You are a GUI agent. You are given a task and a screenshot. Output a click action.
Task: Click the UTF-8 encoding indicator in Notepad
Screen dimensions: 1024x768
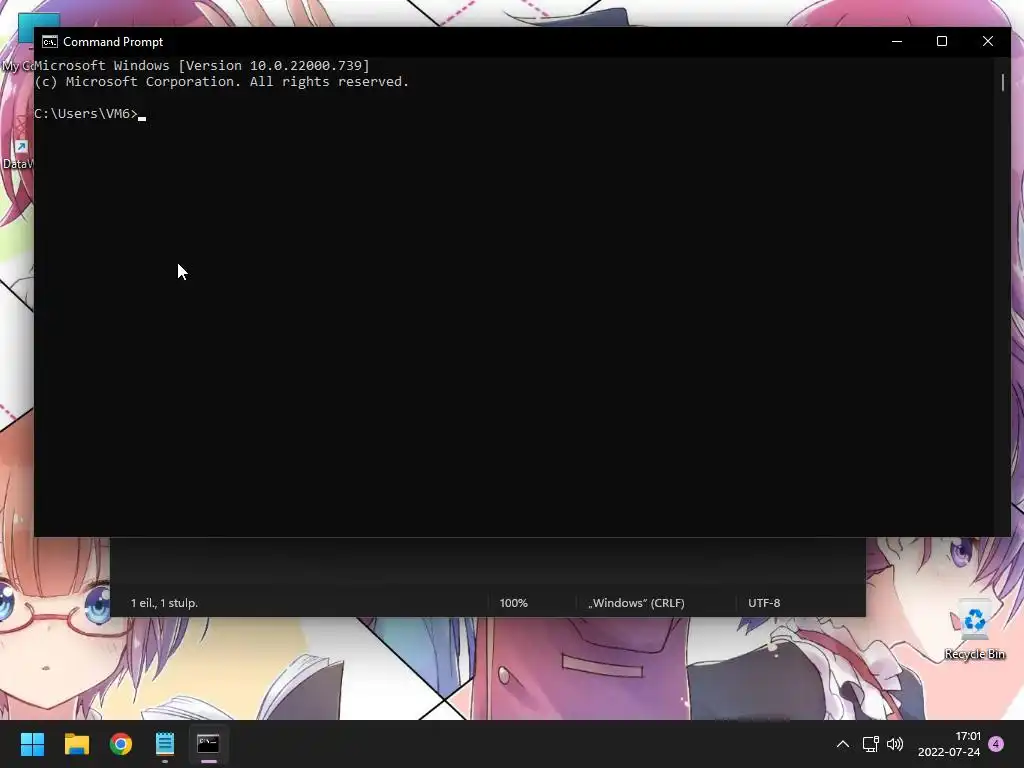coord(764,603)
